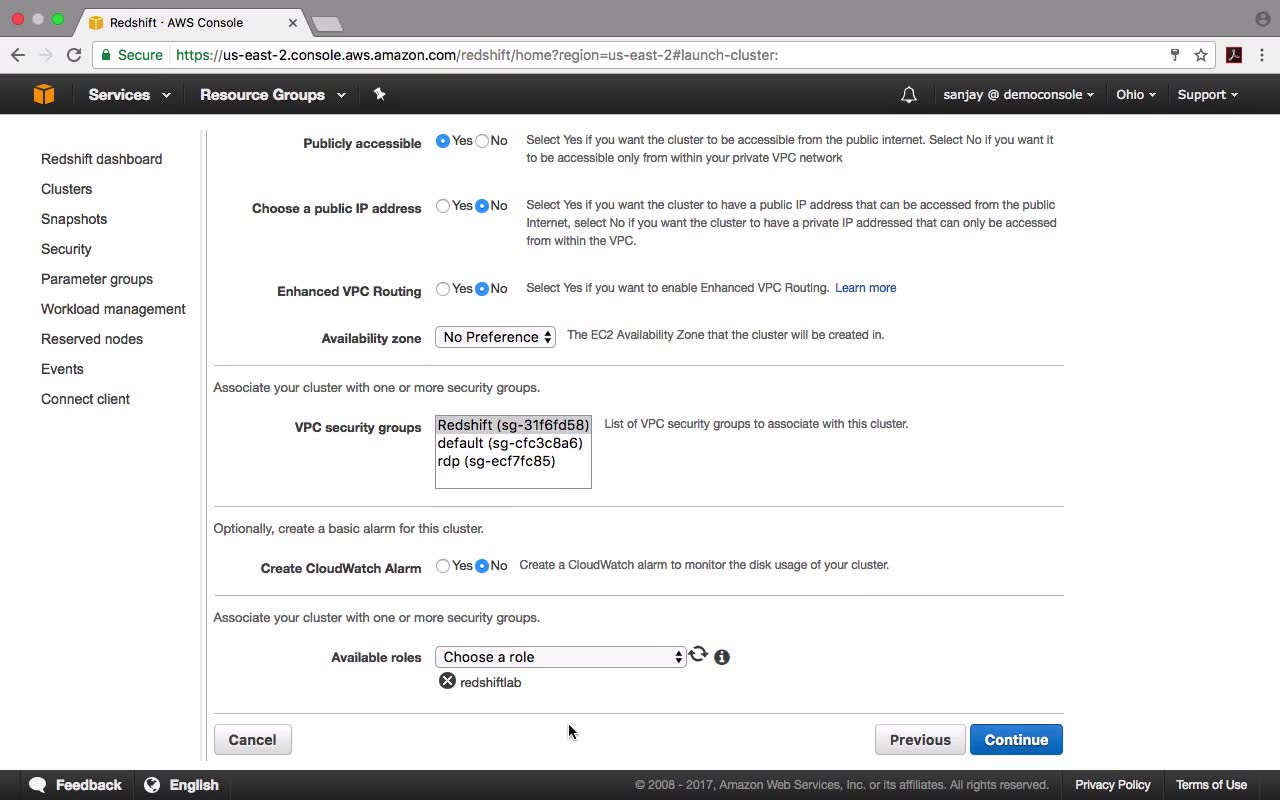
Task: Open the notifications bell
Action: coord(908,95)
